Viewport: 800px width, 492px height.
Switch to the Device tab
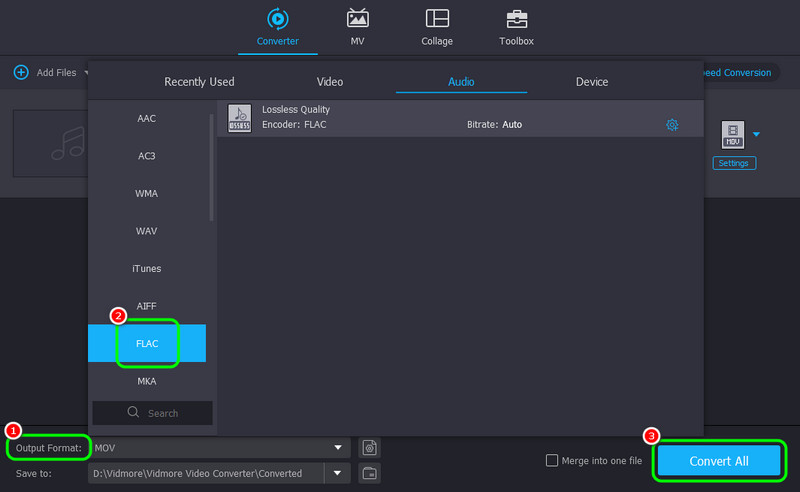coord(591,82)
